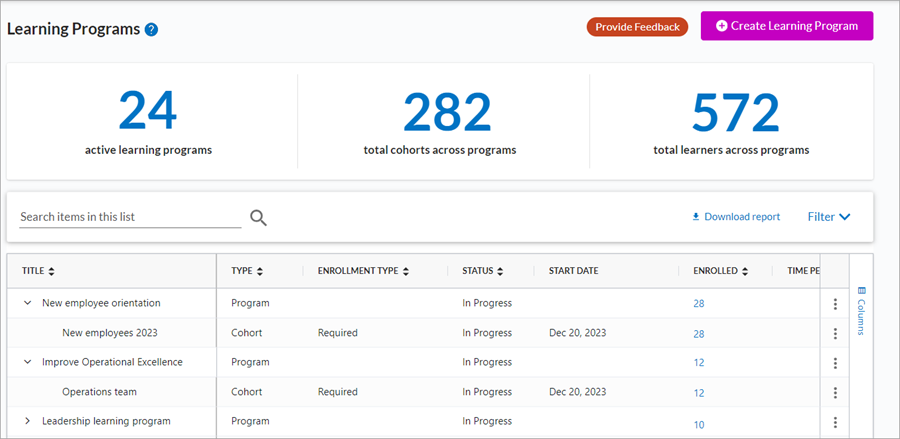This screenshot has height=439, width=900.
Task: Open actions menu for Operations team cohort
Action: click(x=835, y=393)
